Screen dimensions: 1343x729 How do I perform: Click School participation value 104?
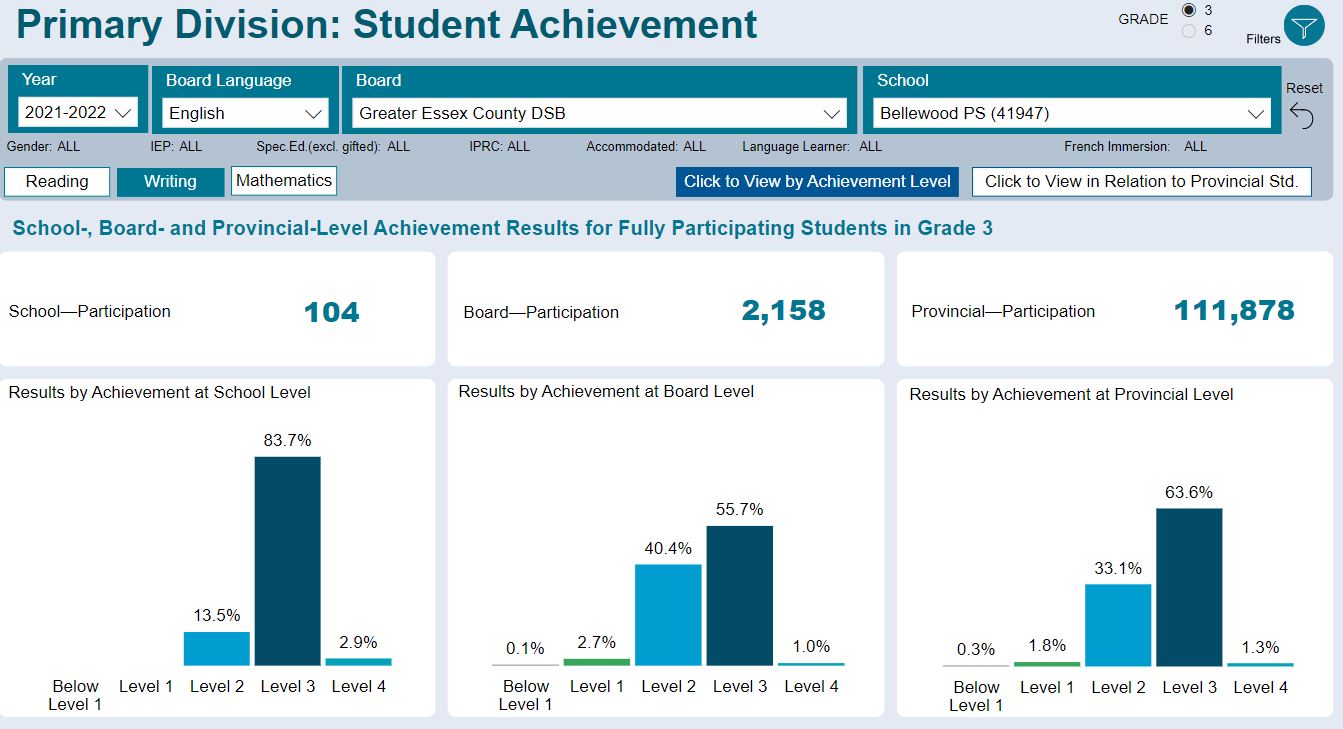[x=331, y=312]
